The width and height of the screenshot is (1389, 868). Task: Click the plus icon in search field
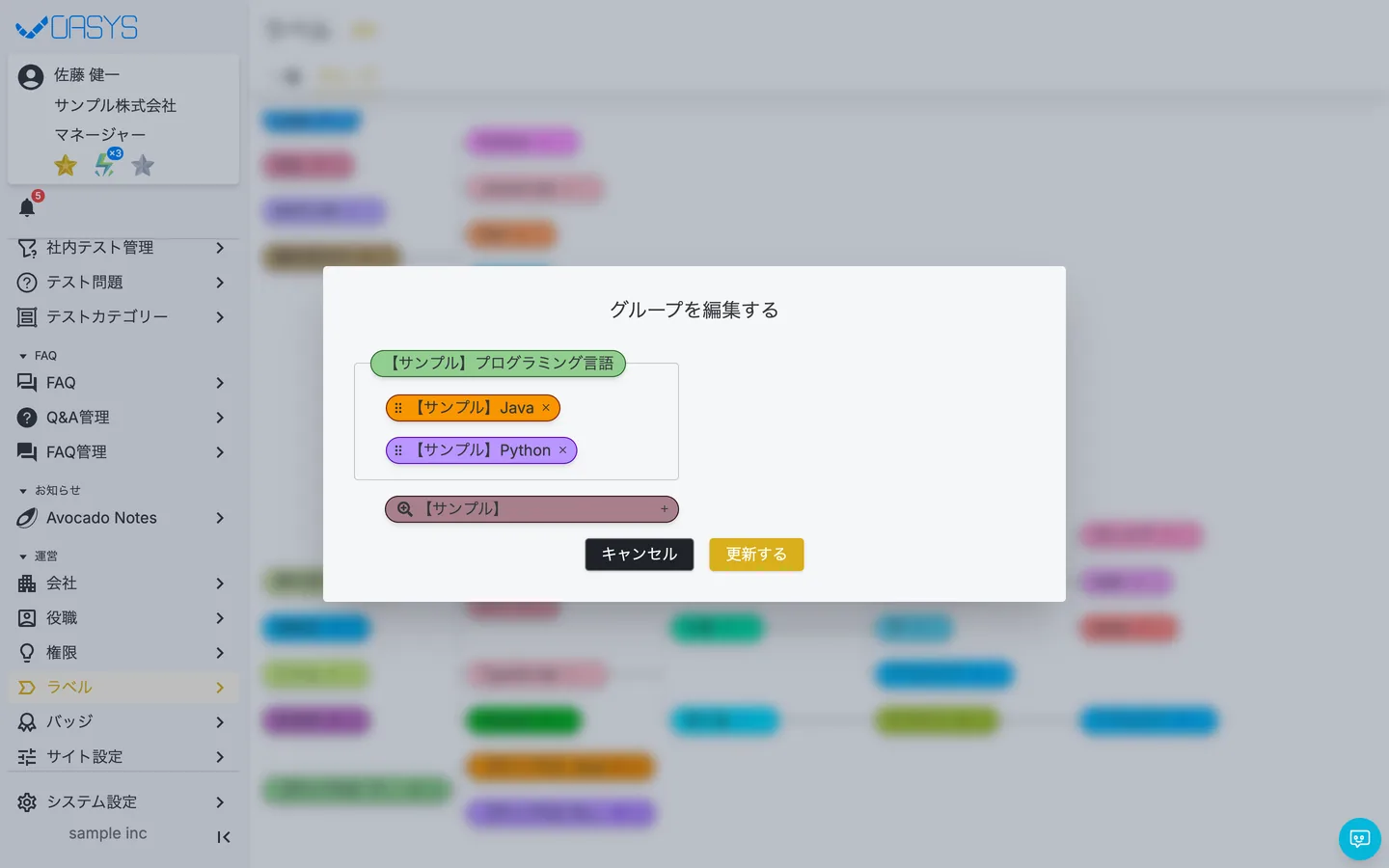pyautogui.click(x=665, y=509)
